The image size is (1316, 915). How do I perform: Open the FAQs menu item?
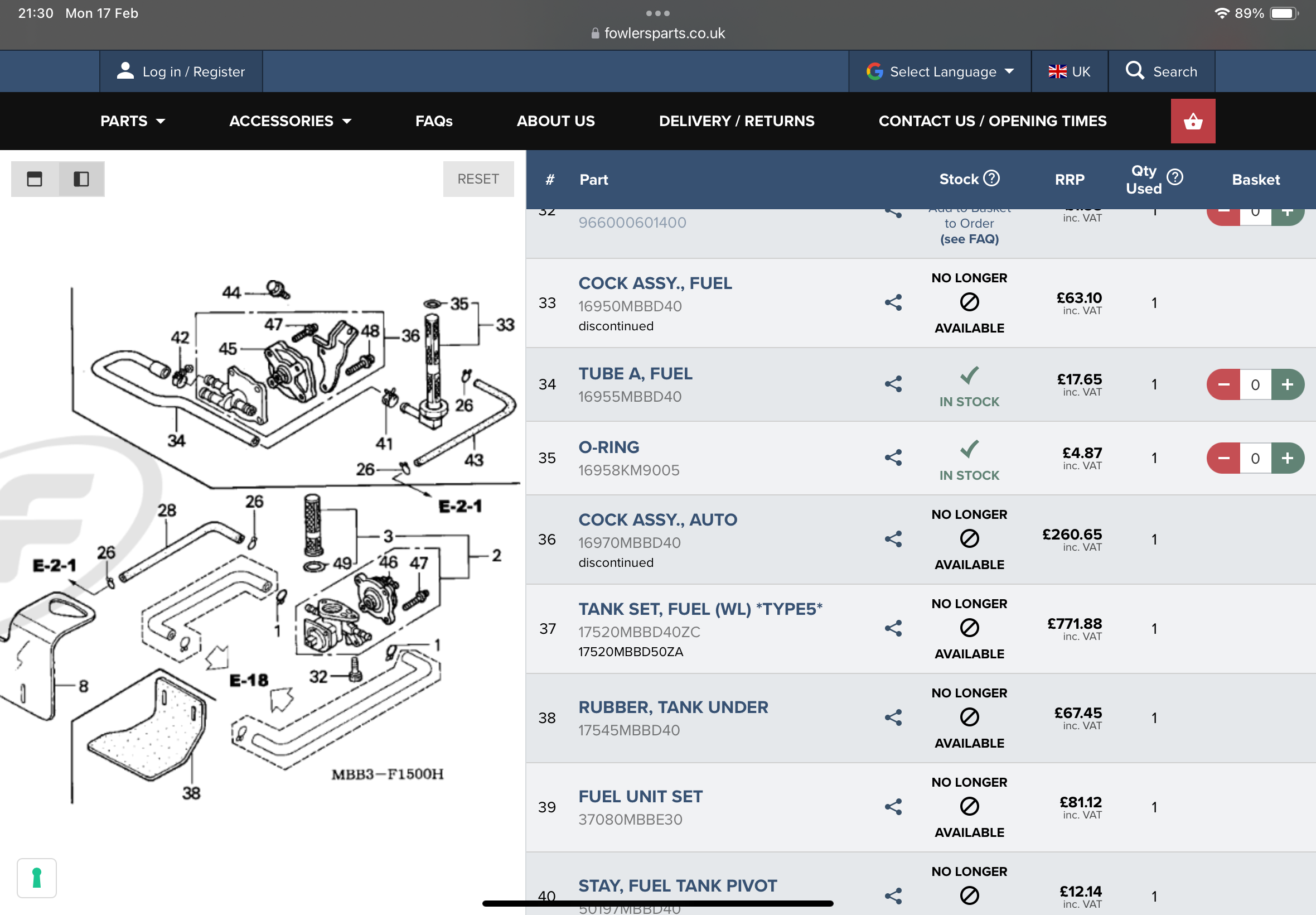pos(434,121)
